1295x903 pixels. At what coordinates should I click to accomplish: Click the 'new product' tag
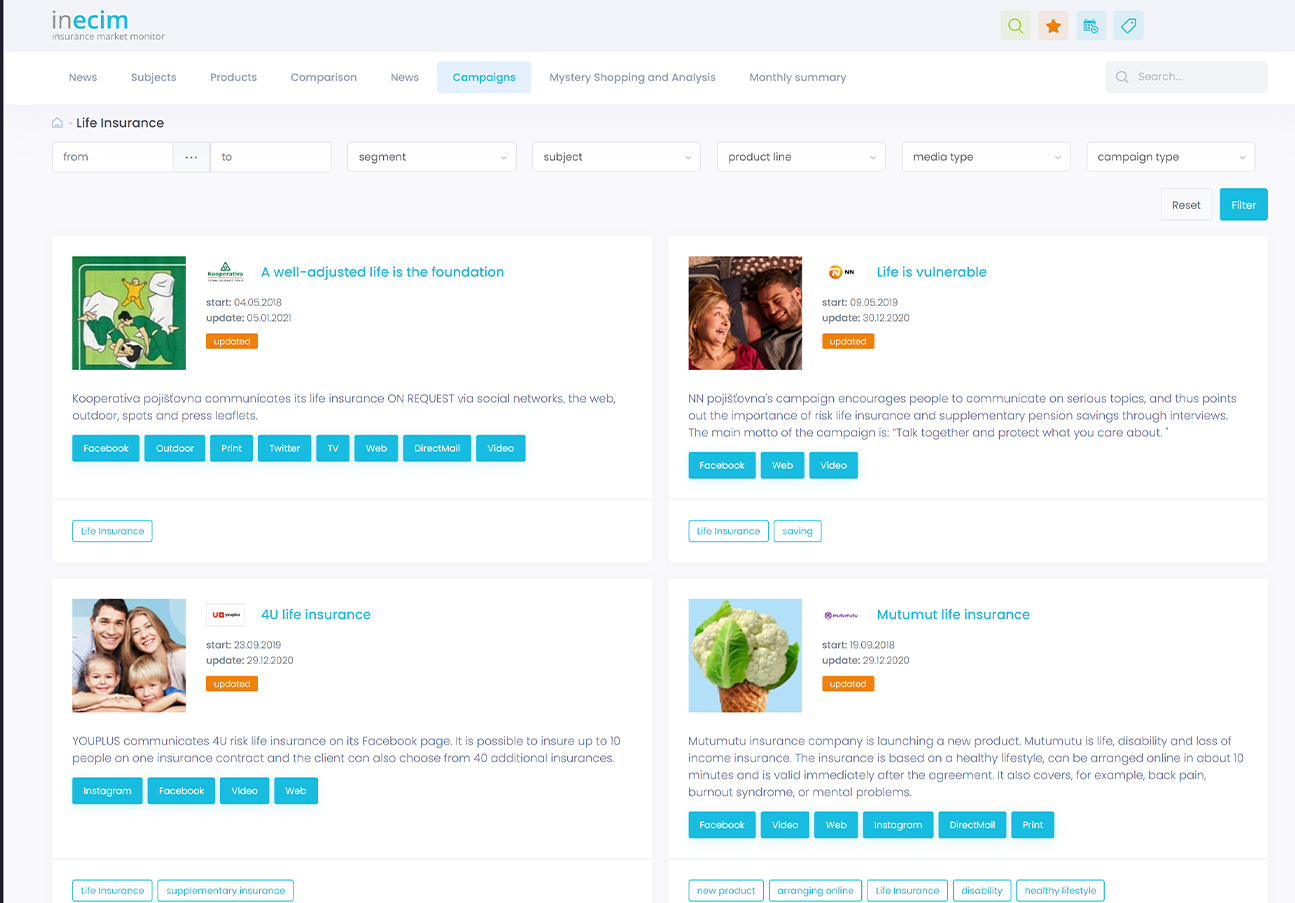tap(726, 891)
